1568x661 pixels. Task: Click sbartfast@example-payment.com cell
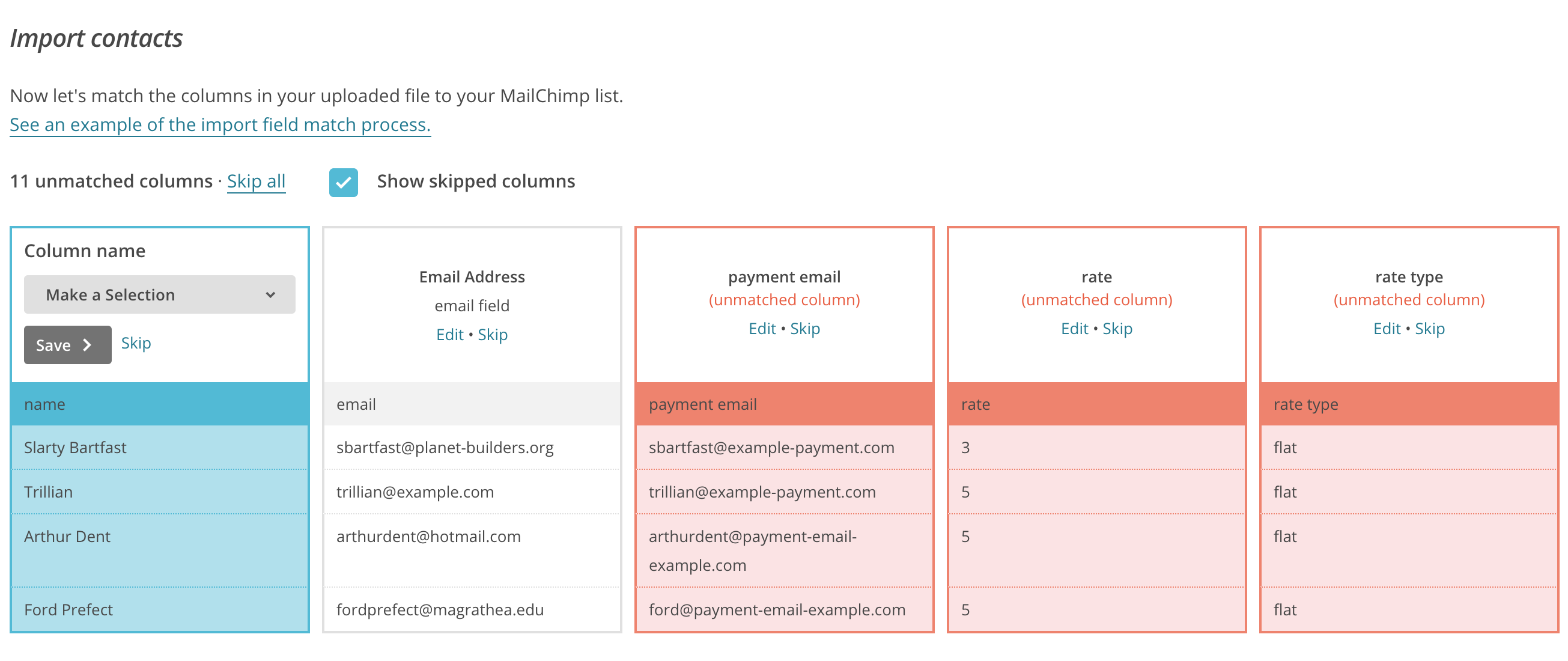pos(785,447)
